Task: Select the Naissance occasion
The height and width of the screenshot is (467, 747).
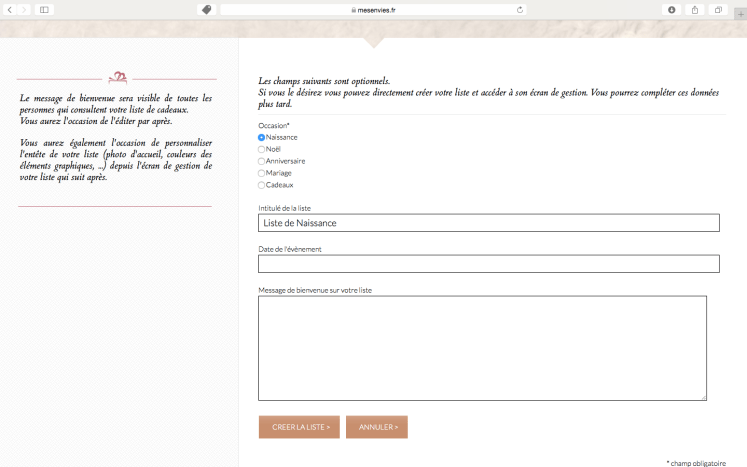Action: point(262,137)
